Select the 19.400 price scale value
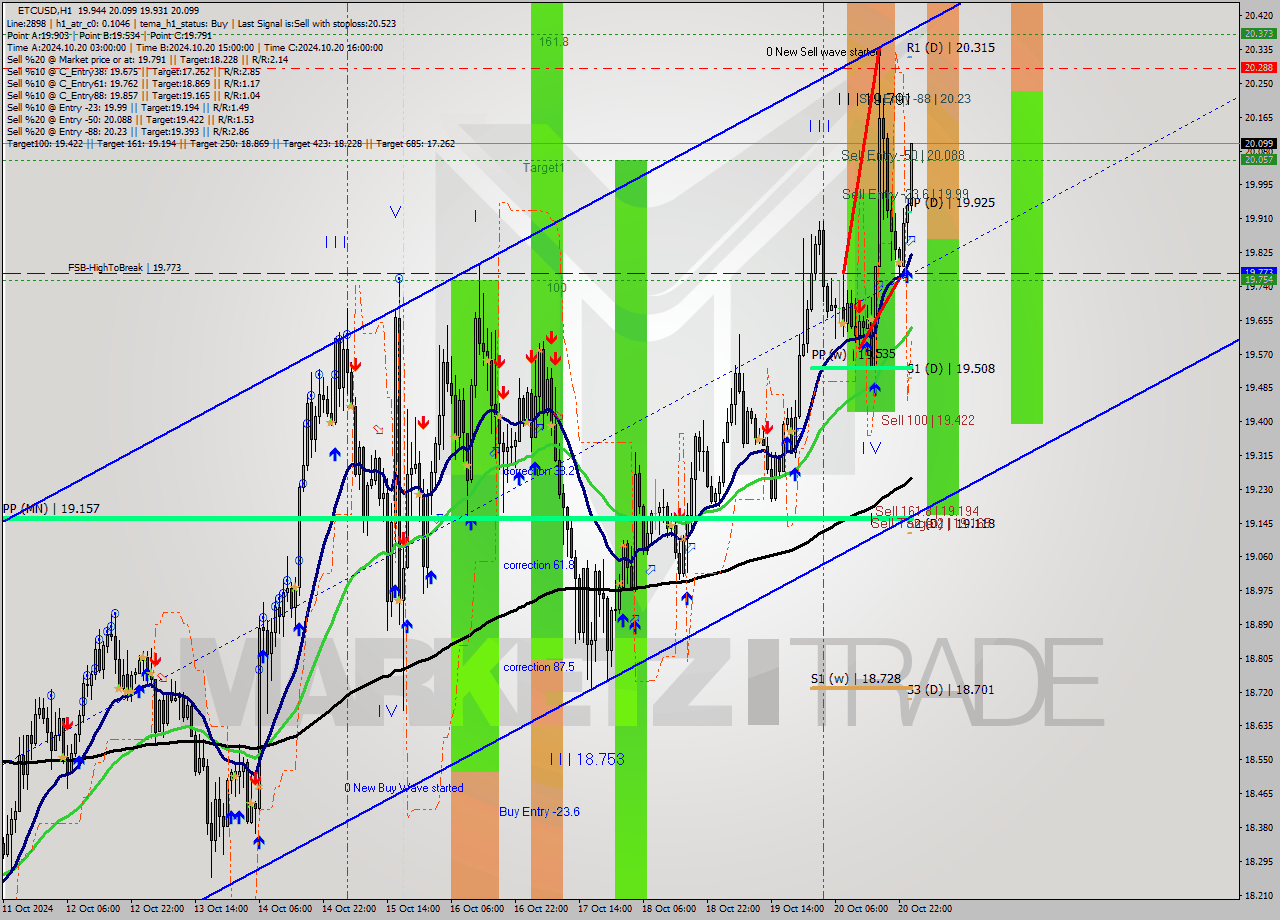 click(x=1258, y=421)
